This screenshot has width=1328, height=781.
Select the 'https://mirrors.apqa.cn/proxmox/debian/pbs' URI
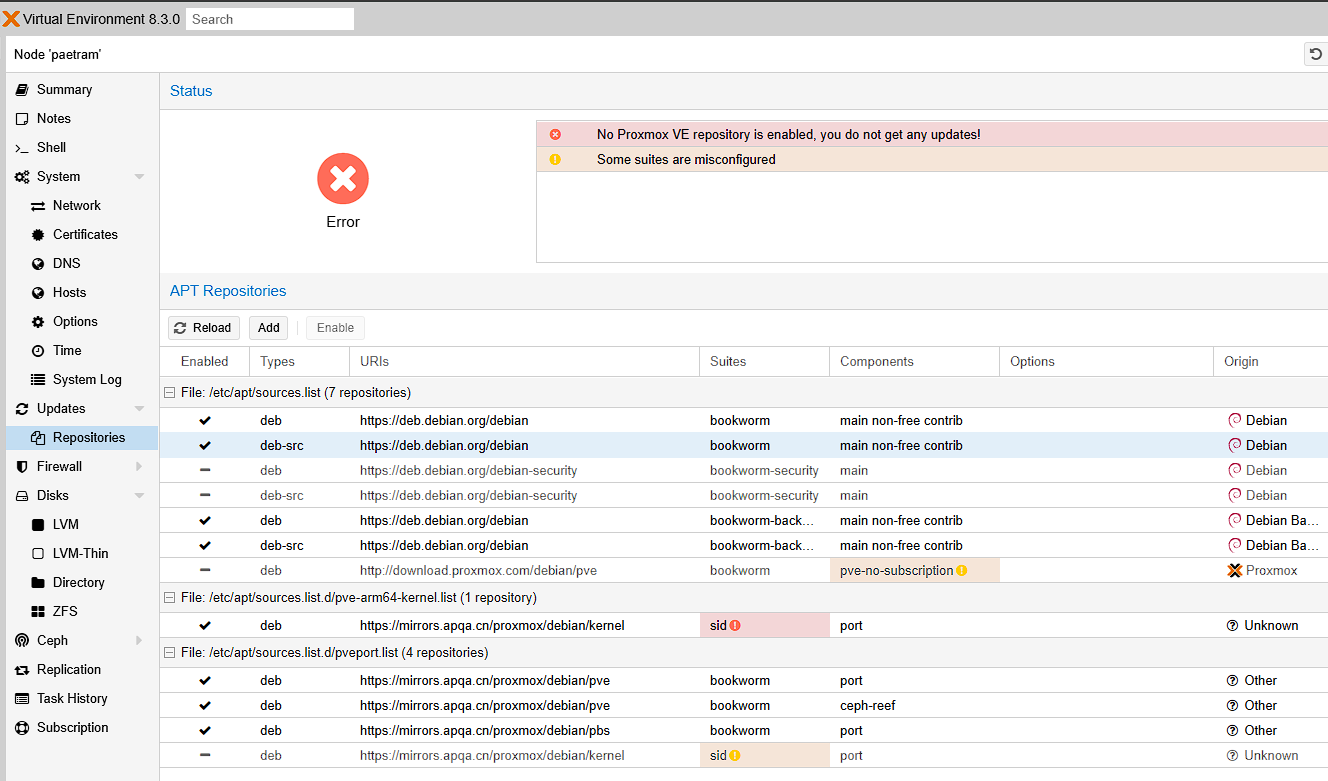pyautogui.click(x=485, y=730)
